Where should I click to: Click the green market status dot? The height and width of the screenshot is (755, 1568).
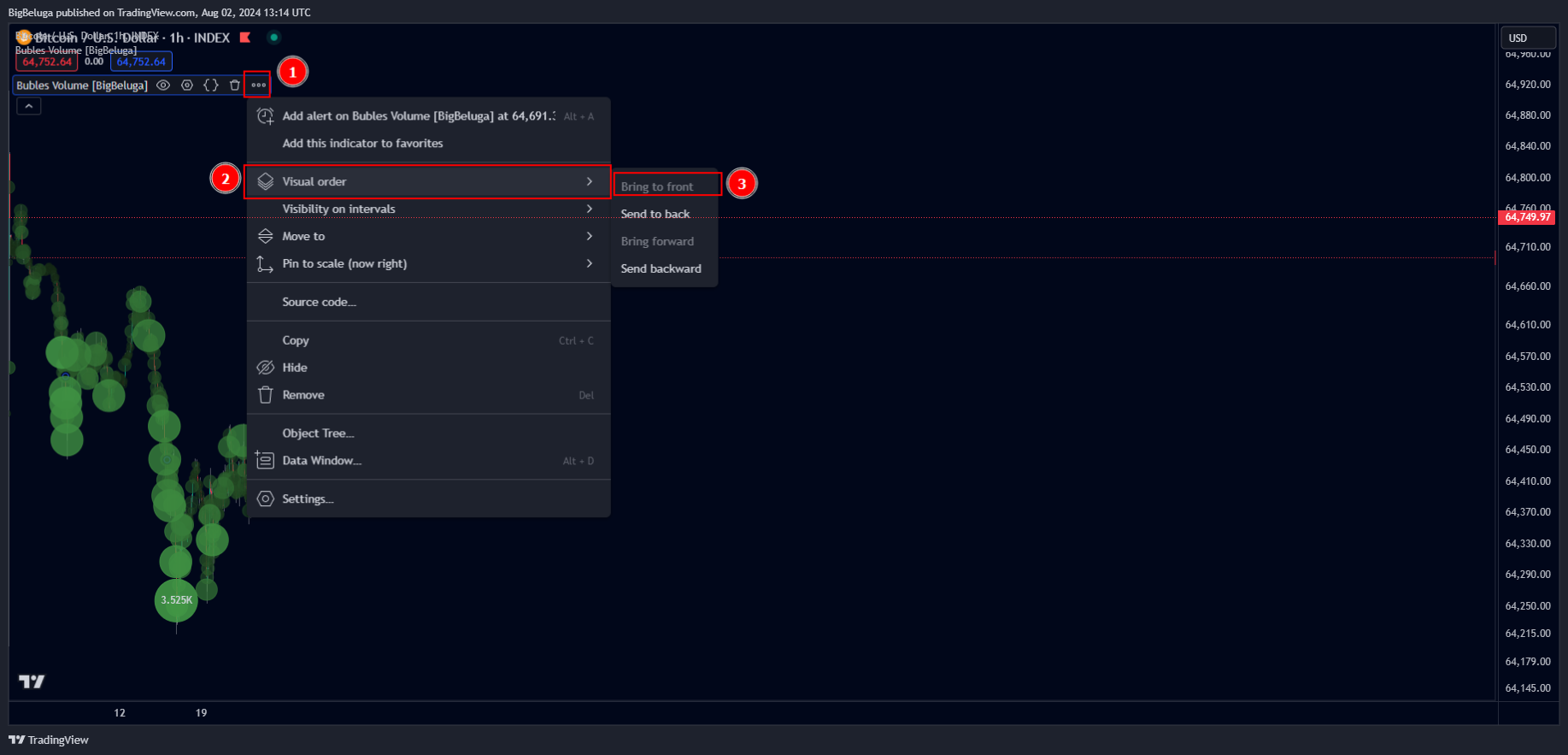pos(273,38)
